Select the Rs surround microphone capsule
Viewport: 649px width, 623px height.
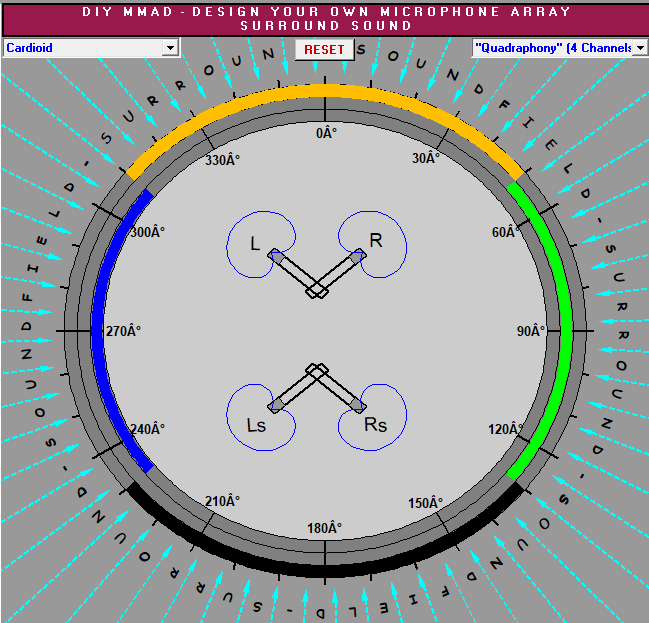pyautogui.click(x=358, y=404)
